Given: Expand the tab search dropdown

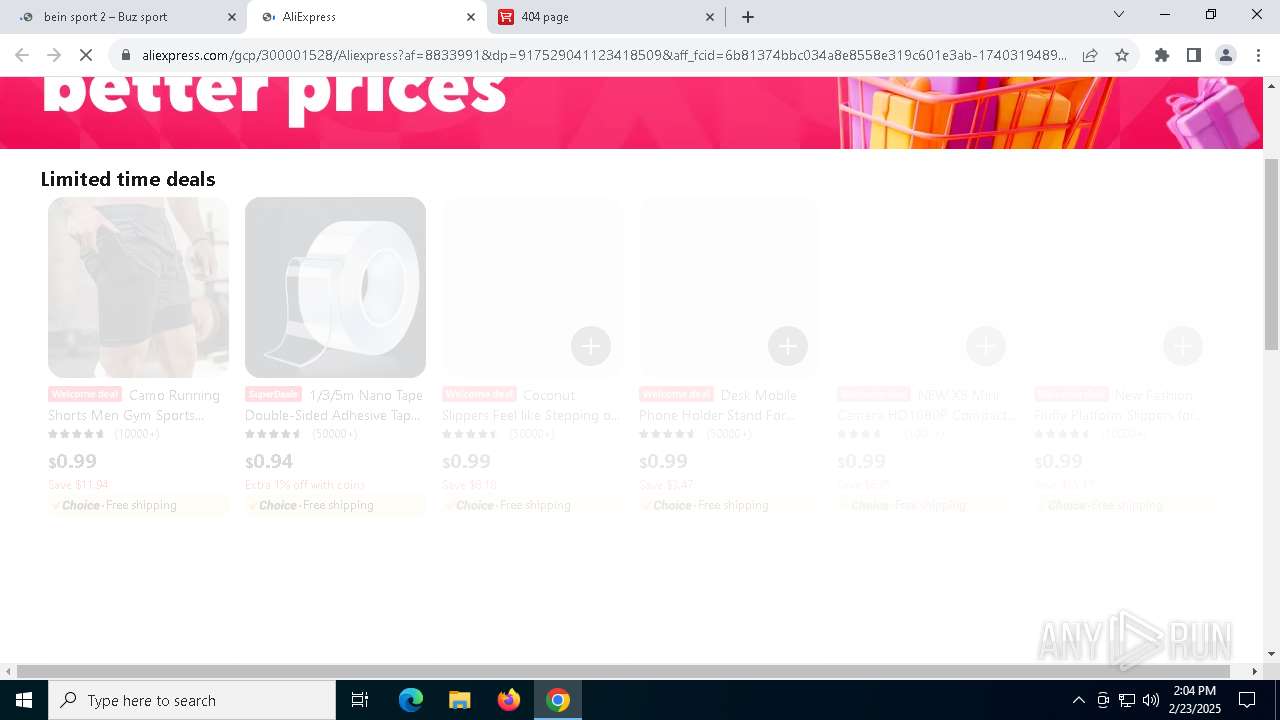Looking at the screenshot, I should tap(1119, 15).
